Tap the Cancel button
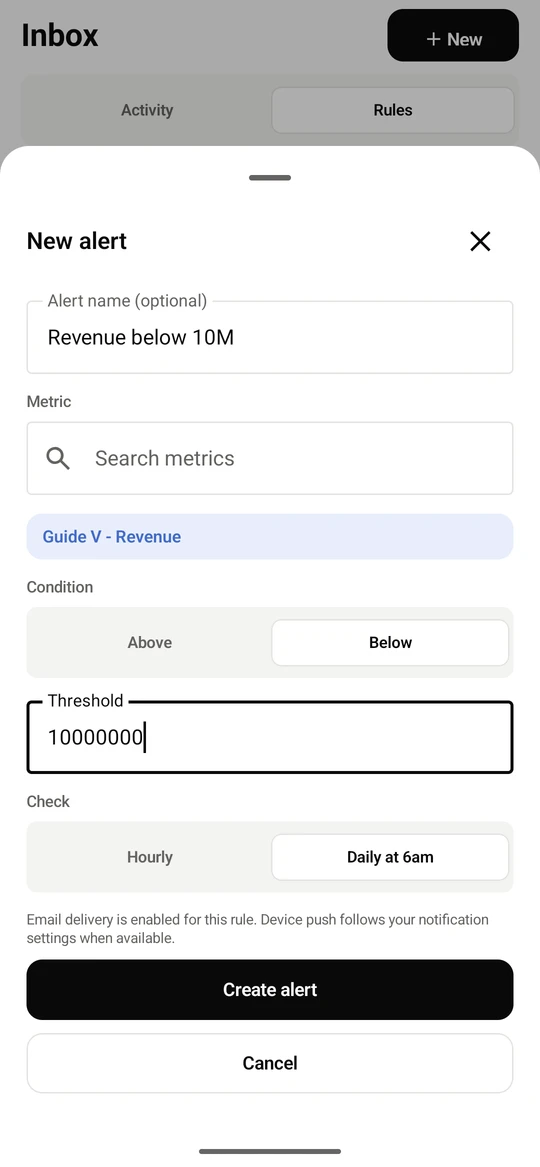The width and height of the screenshot is (540, 1167). (270, 1063)
